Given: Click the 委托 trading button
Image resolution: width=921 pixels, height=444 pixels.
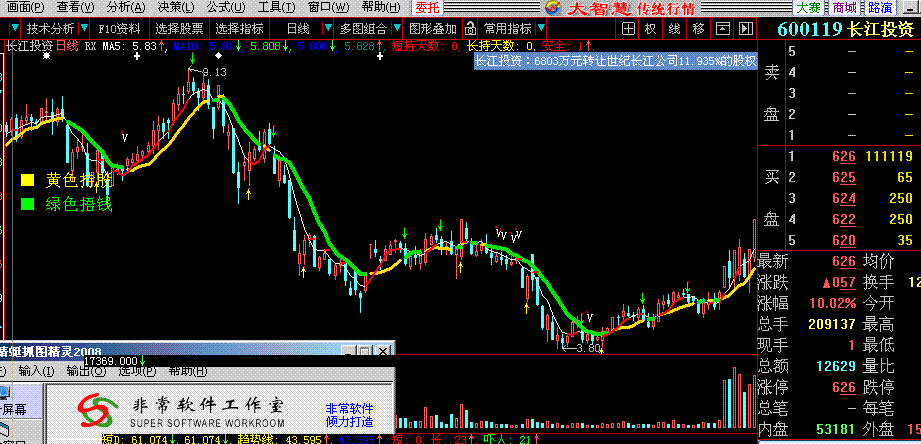Looking at the screenshot, I should 427,8.
